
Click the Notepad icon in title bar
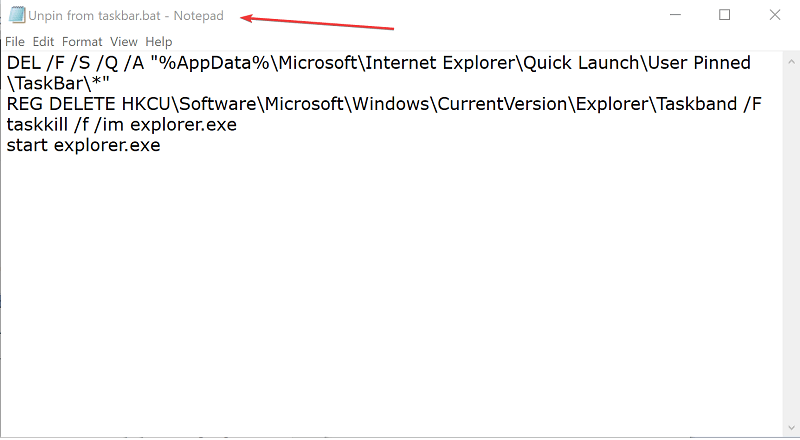[x=17, y=15]
